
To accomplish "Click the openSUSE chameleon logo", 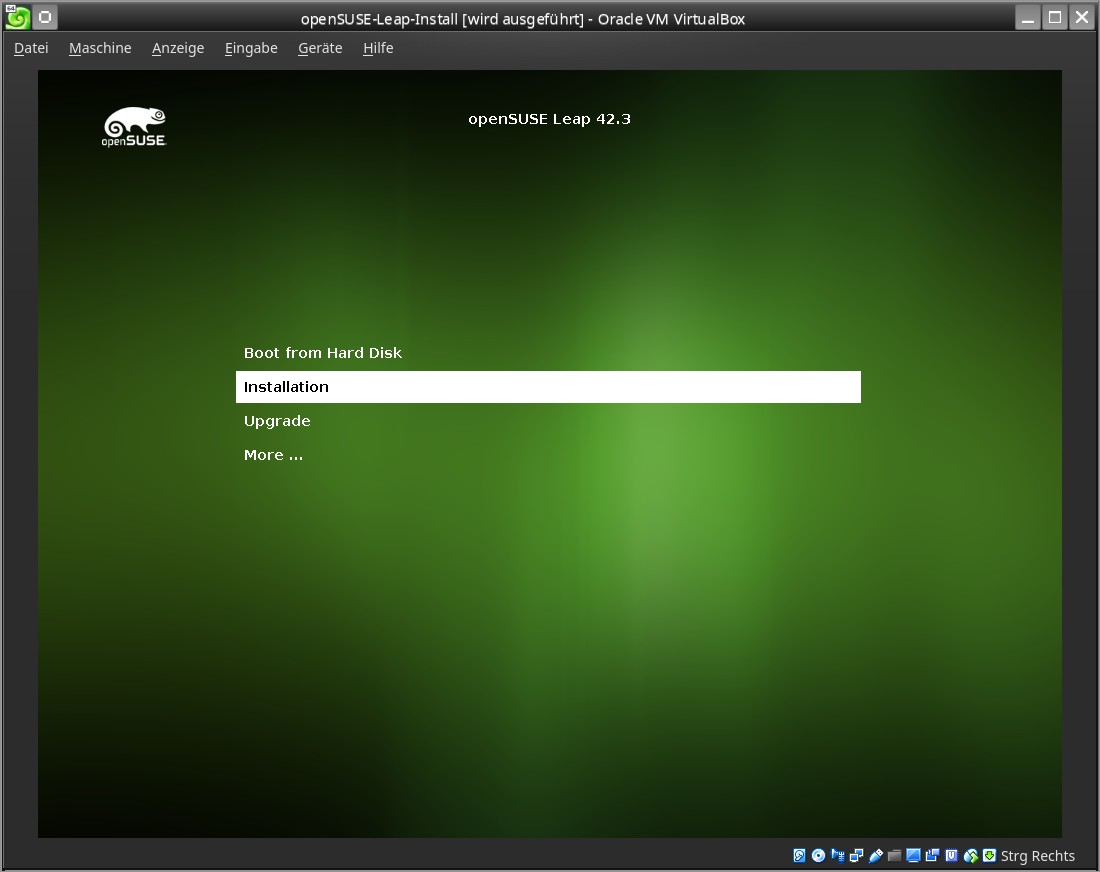I will [x=134, y=127].
